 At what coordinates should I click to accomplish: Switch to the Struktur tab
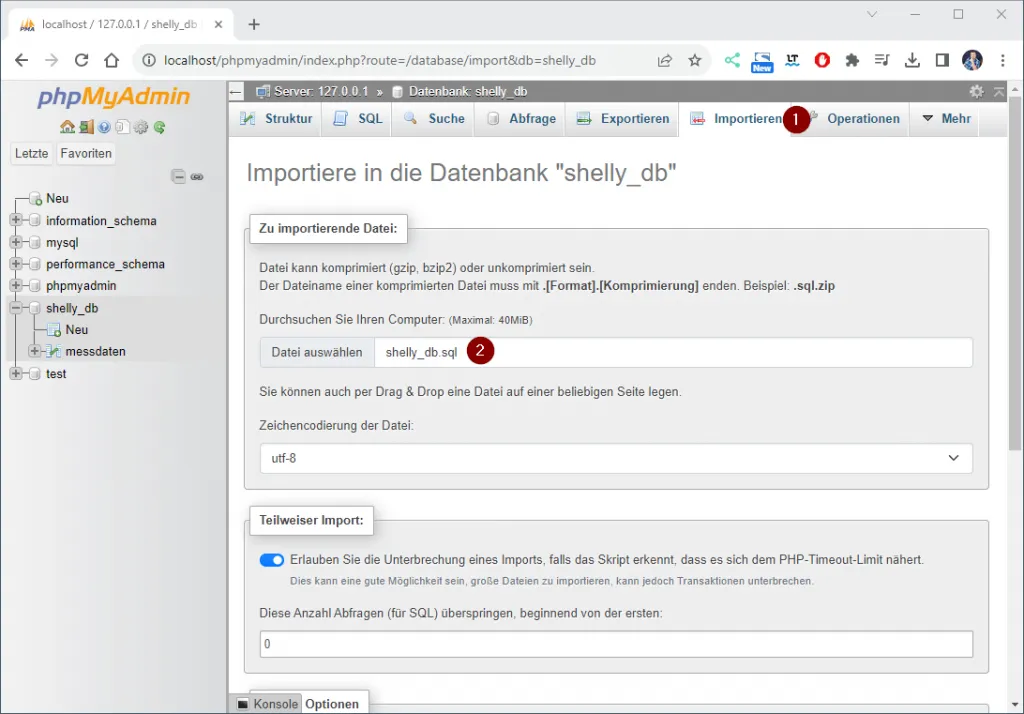point(277,119)
